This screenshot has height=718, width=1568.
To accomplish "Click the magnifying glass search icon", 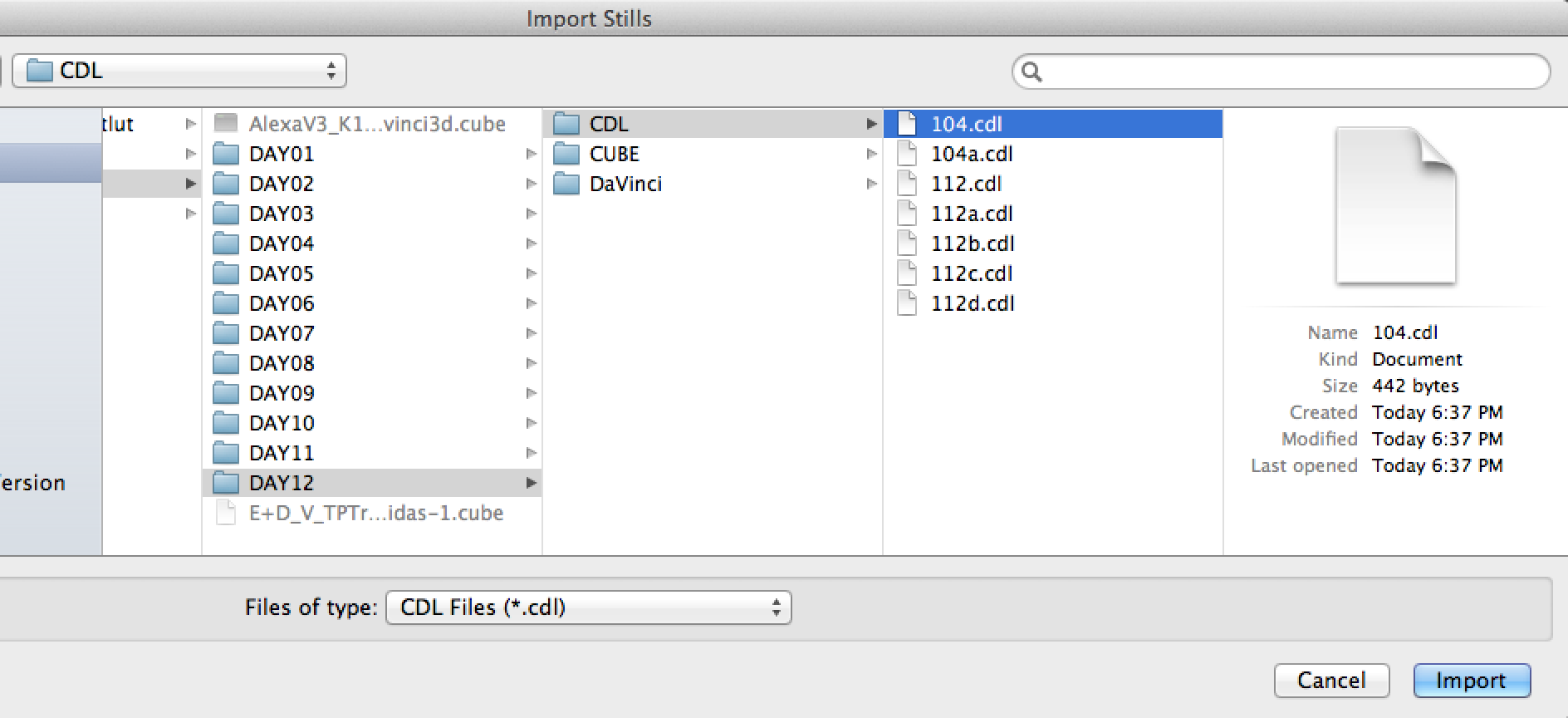I will tap(1031, 71).
